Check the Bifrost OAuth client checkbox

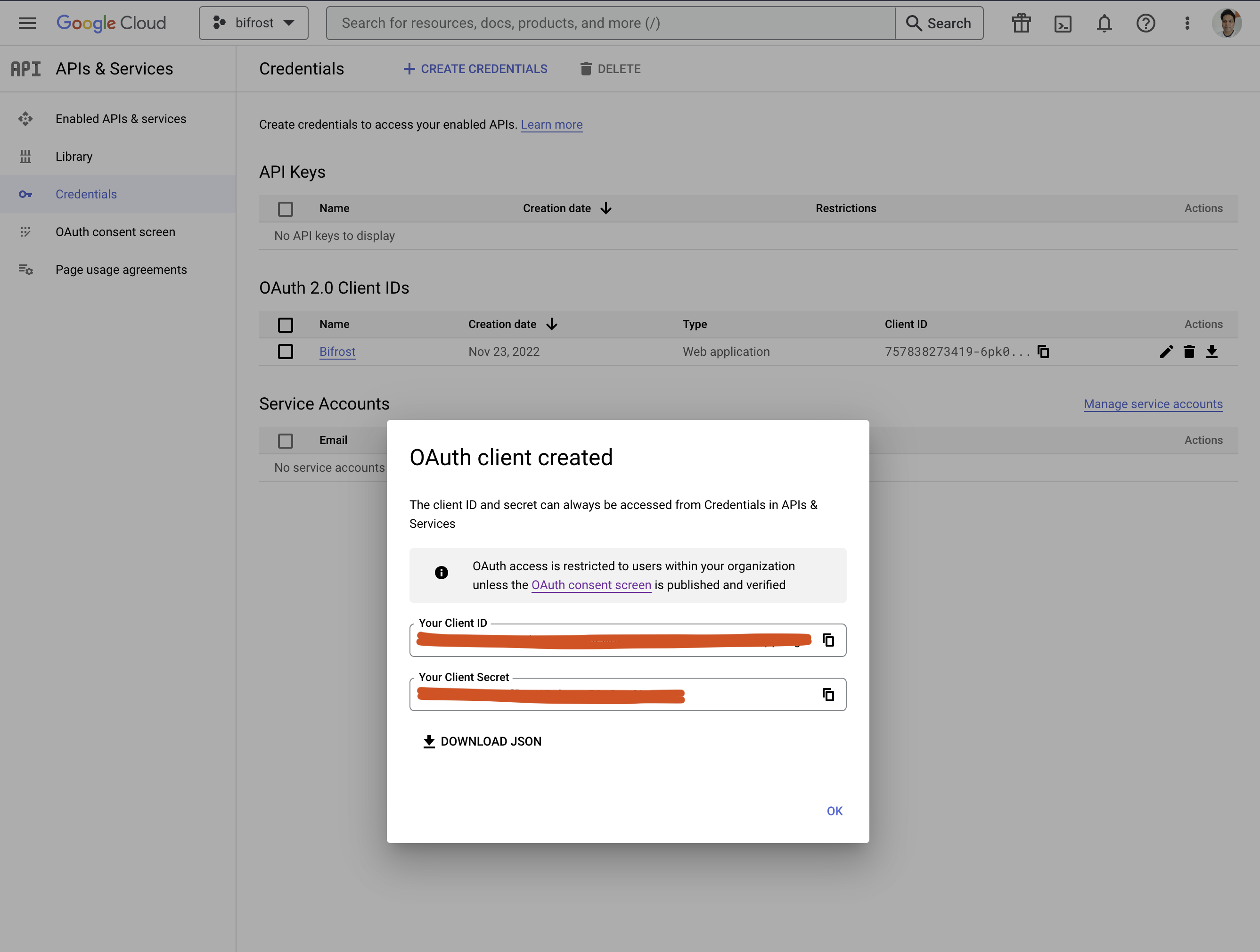tap(286, 352)
